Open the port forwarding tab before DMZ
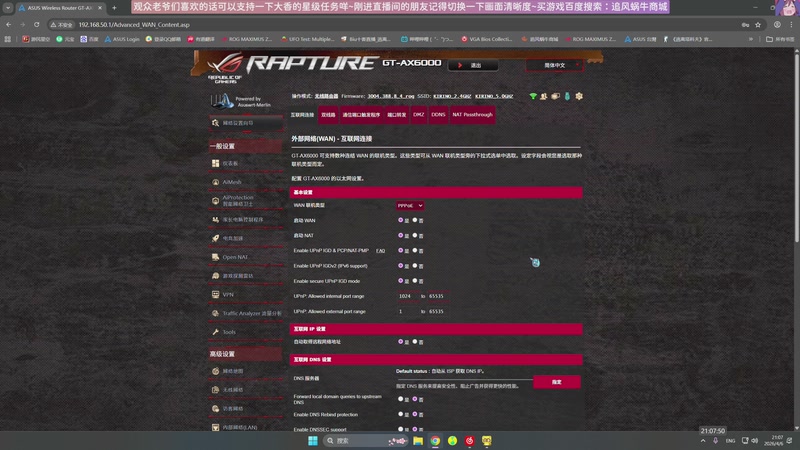Image resolution: width=800 pixels, height=450 pixels. (x=396, y=115)
